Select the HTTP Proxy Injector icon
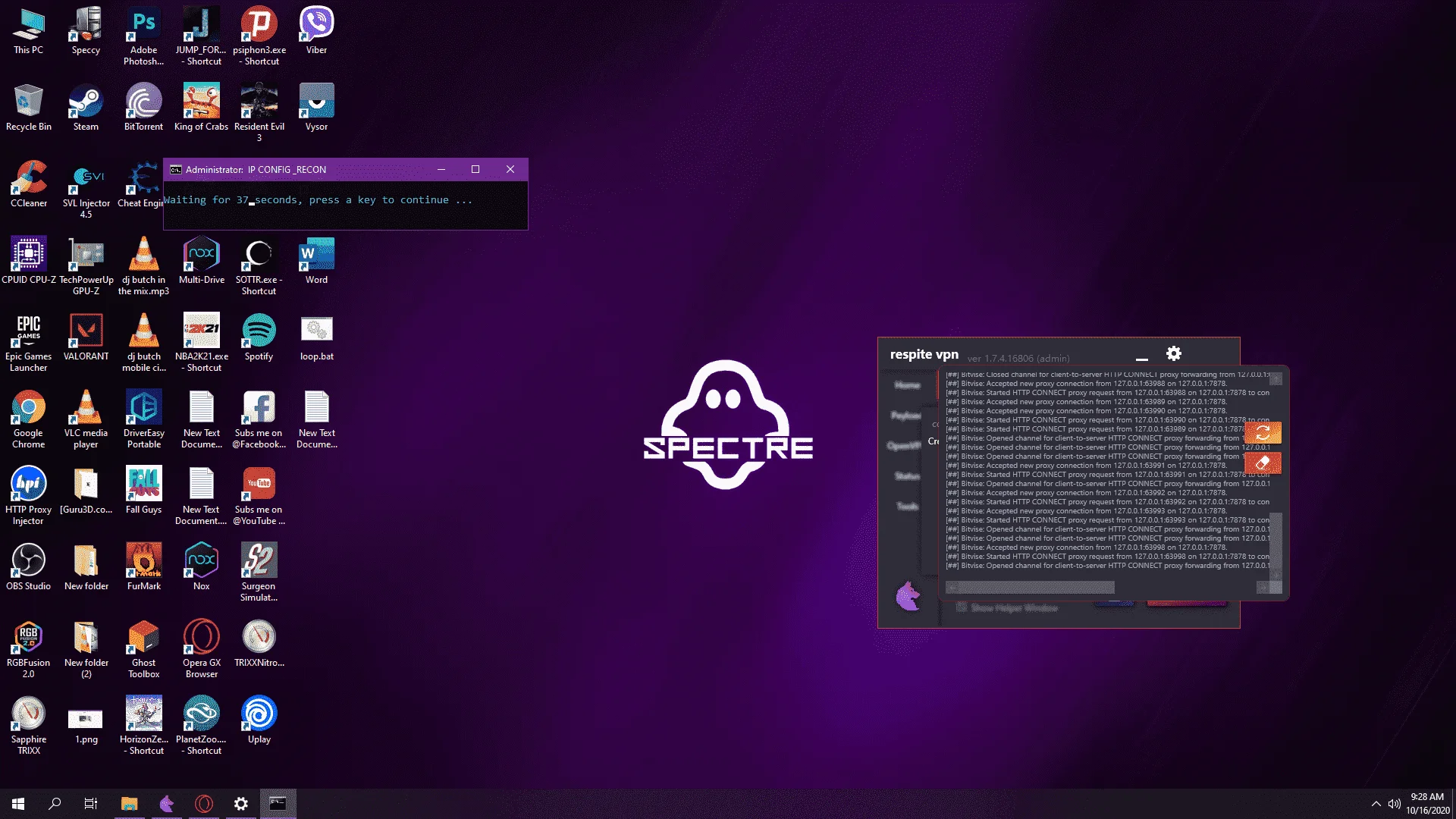Viewport: 1456px width, 819px height. point(28,497)
